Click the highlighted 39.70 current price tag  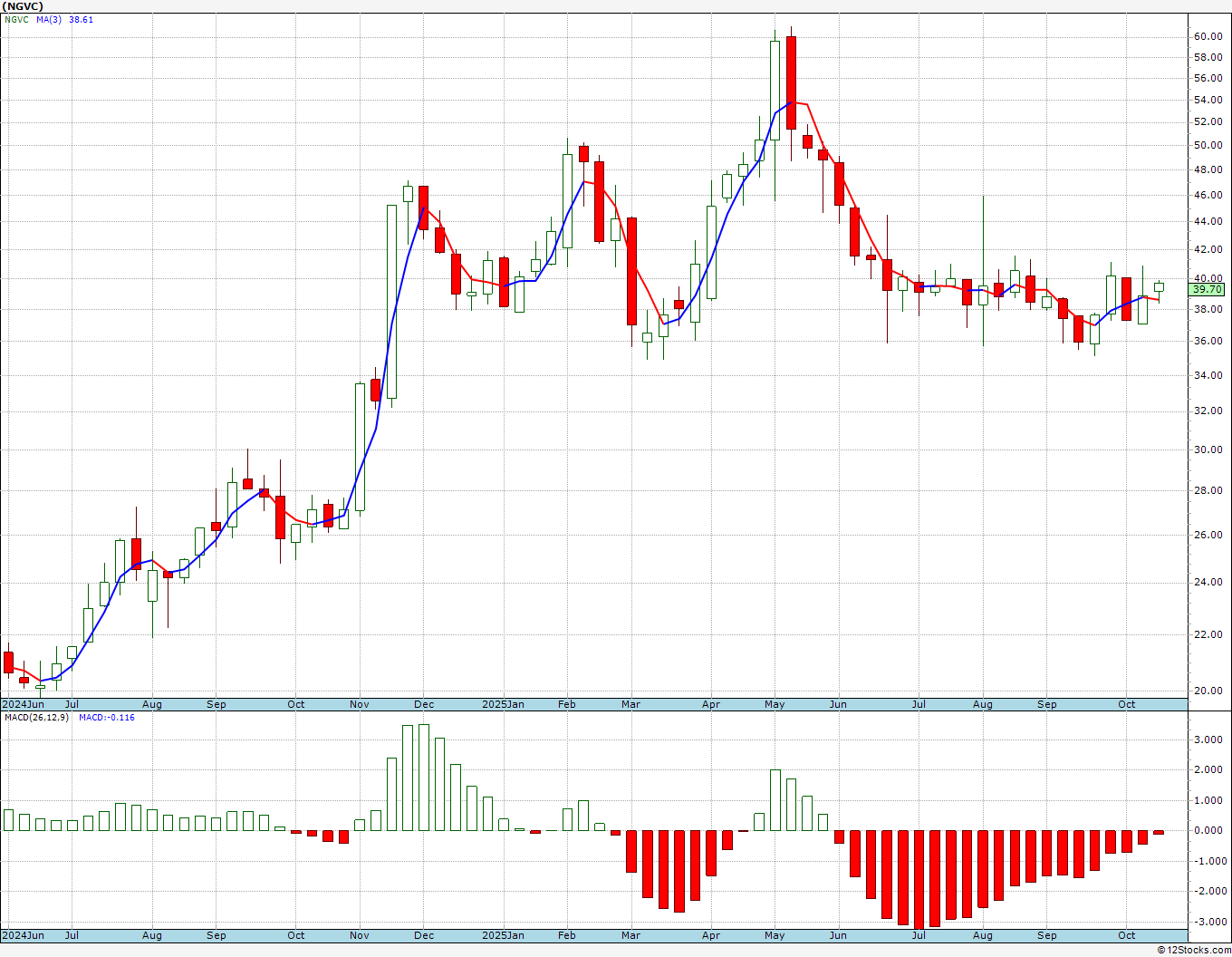coord(1207,289)
